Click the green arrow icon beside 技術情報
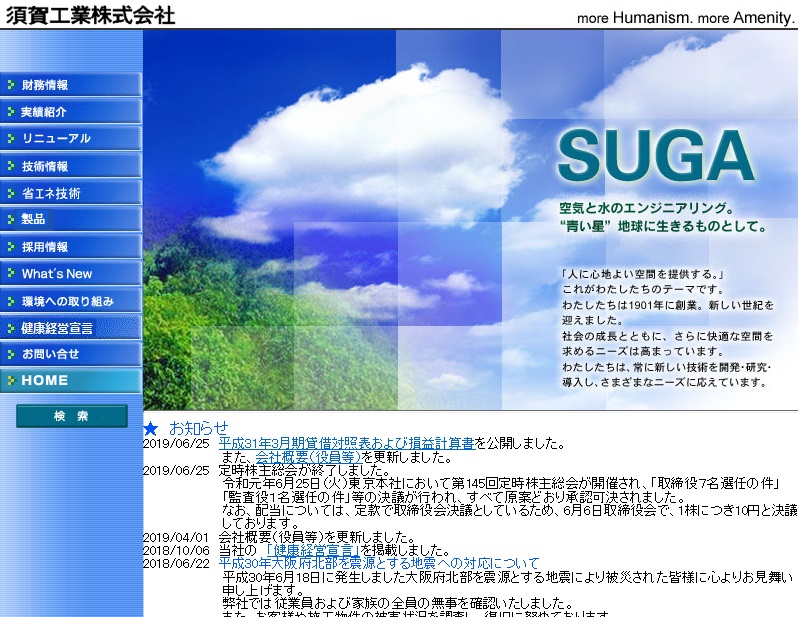 point(11,165)
